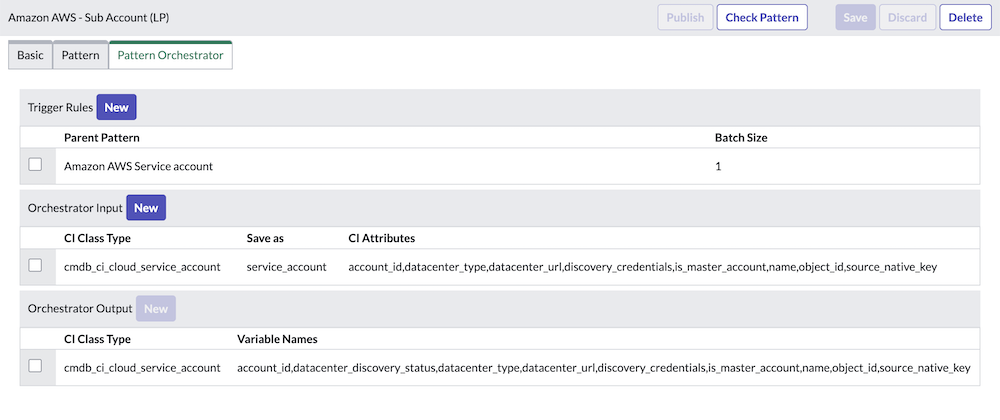Click Orchestrator Output CI Class Type header

[98, 339]
